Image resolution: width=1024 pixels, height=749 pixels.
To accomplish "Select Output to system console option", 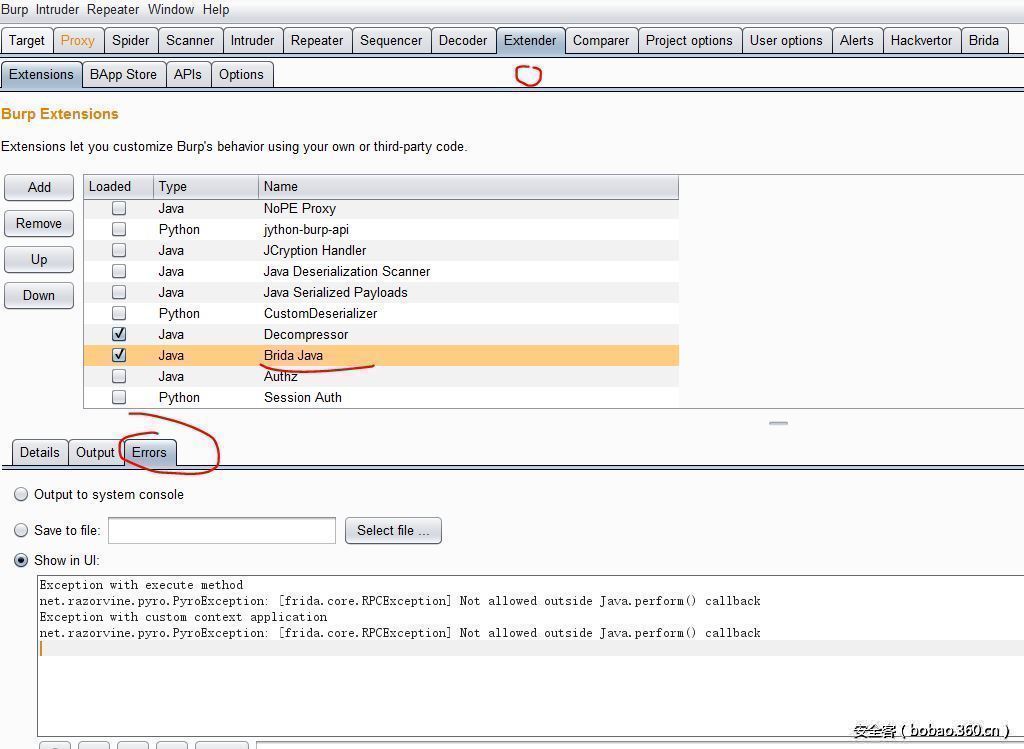I will pos(21,495).
